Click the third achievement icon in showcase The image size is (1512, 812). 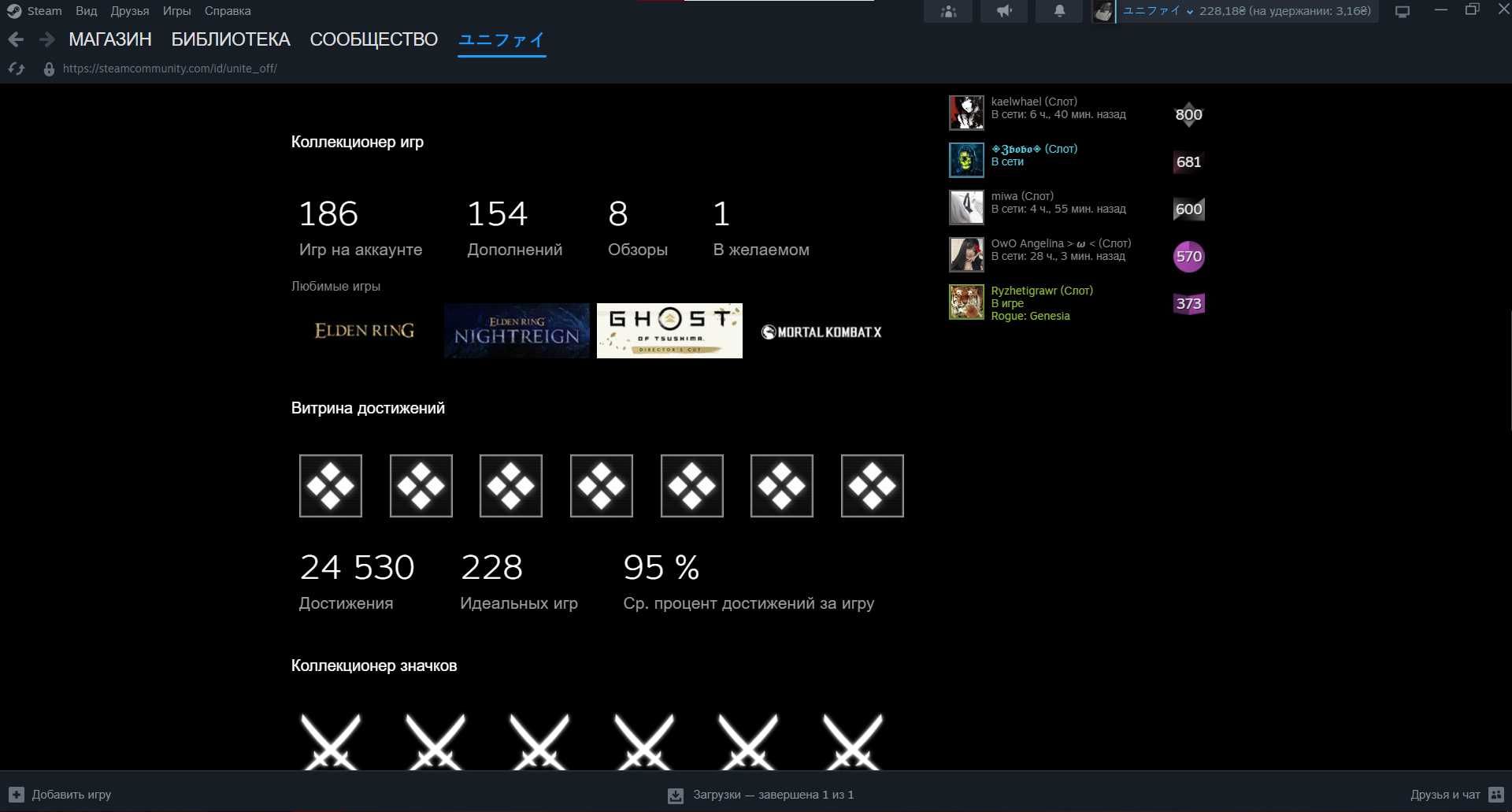coord(511,486)
